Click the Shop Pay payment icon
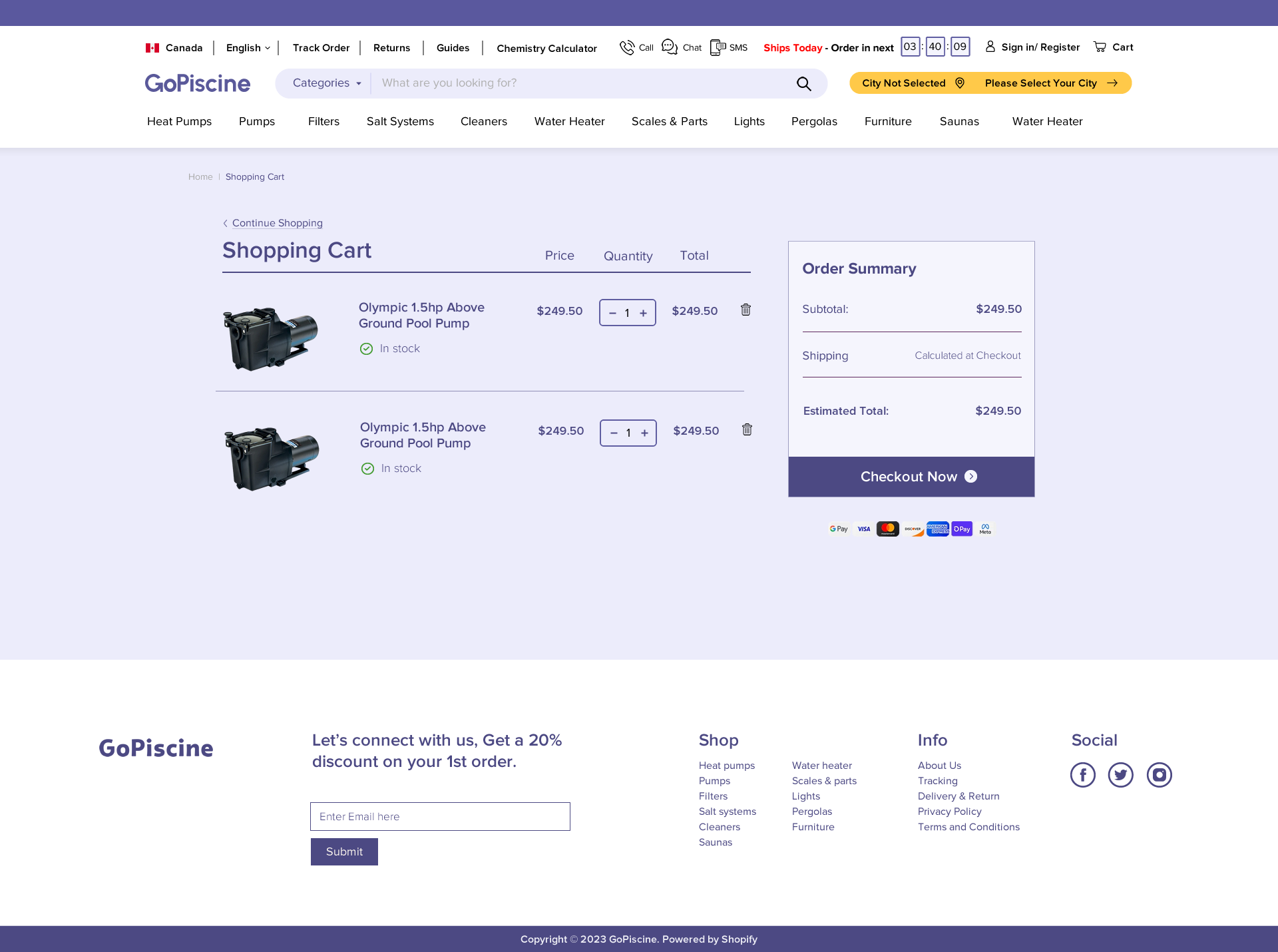Screen dimensions: 1278x952 click(962, 529)
